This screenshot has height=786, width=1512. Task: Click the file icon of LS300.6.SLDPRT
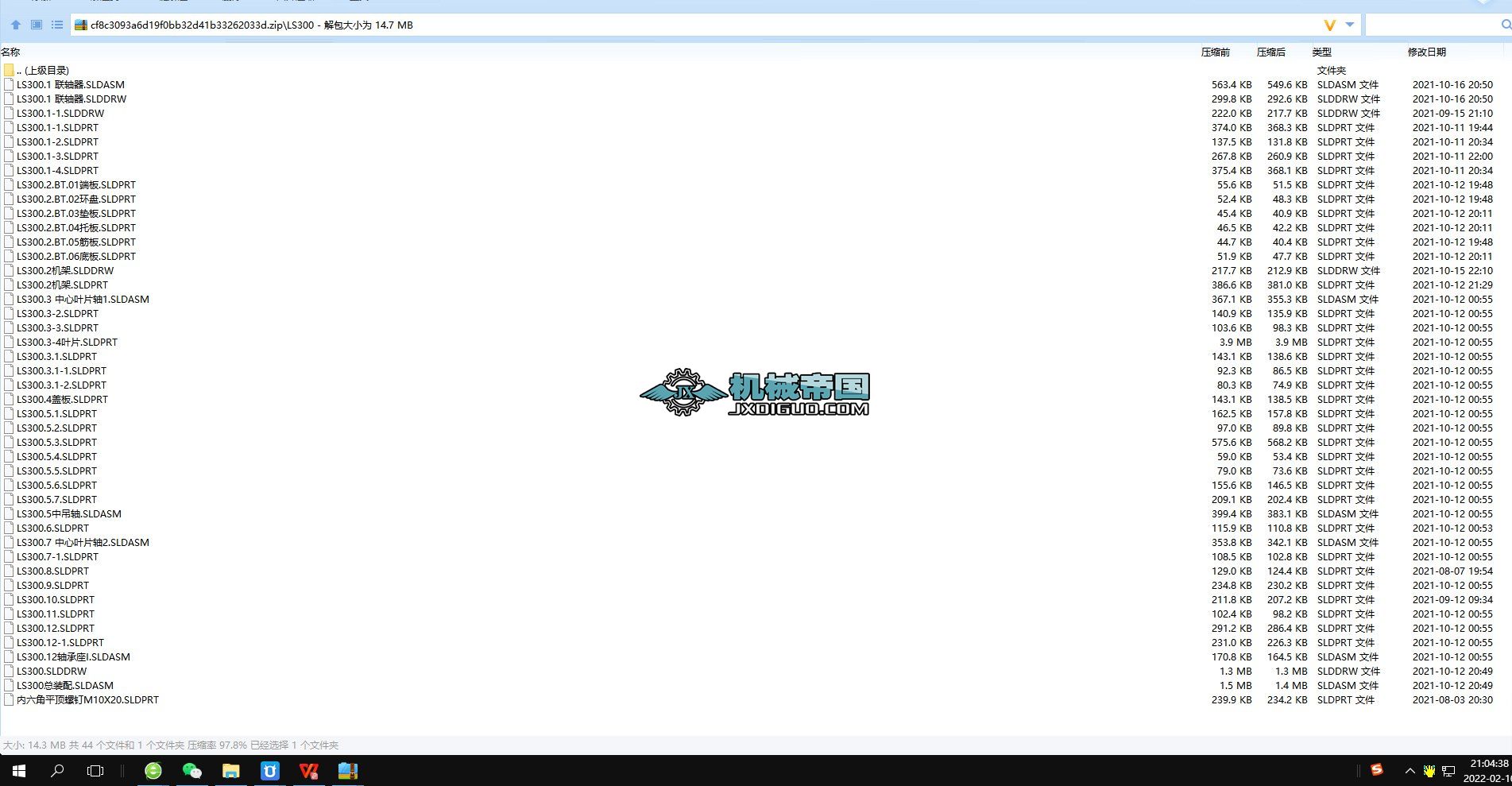[9, 528]
